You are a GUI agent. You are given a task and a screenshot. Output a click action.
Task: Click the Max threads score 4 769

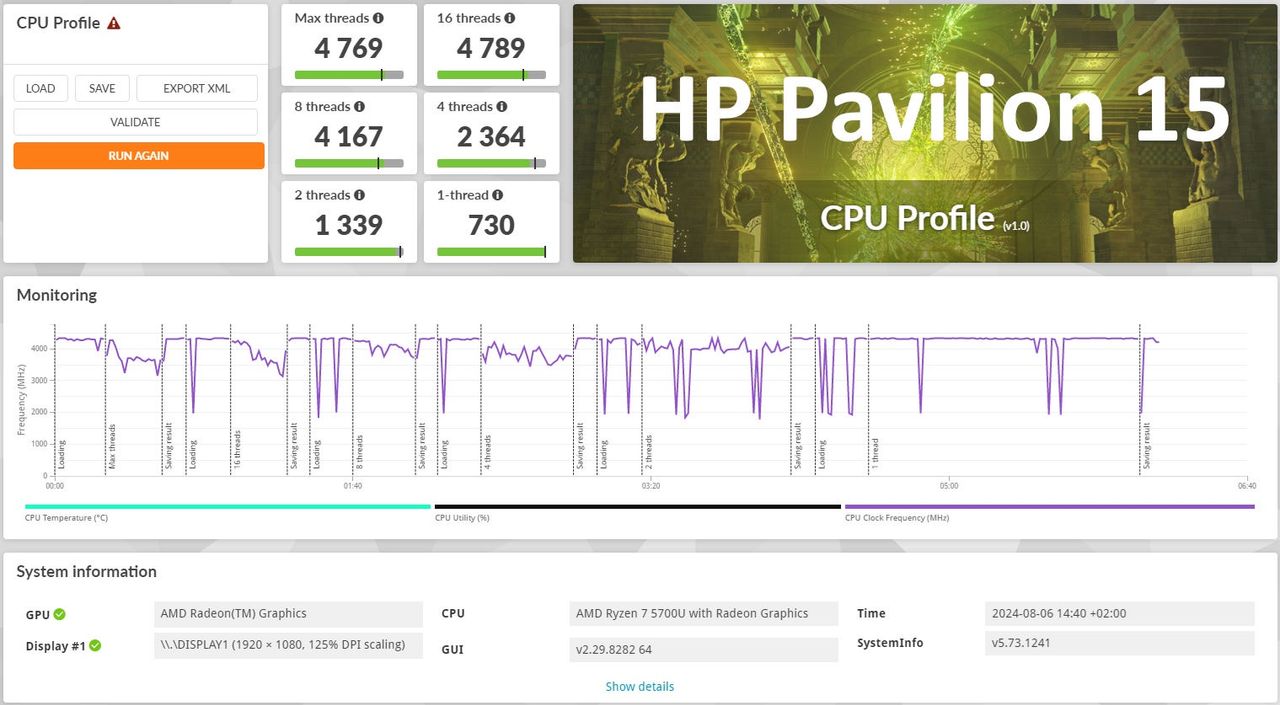349,48
